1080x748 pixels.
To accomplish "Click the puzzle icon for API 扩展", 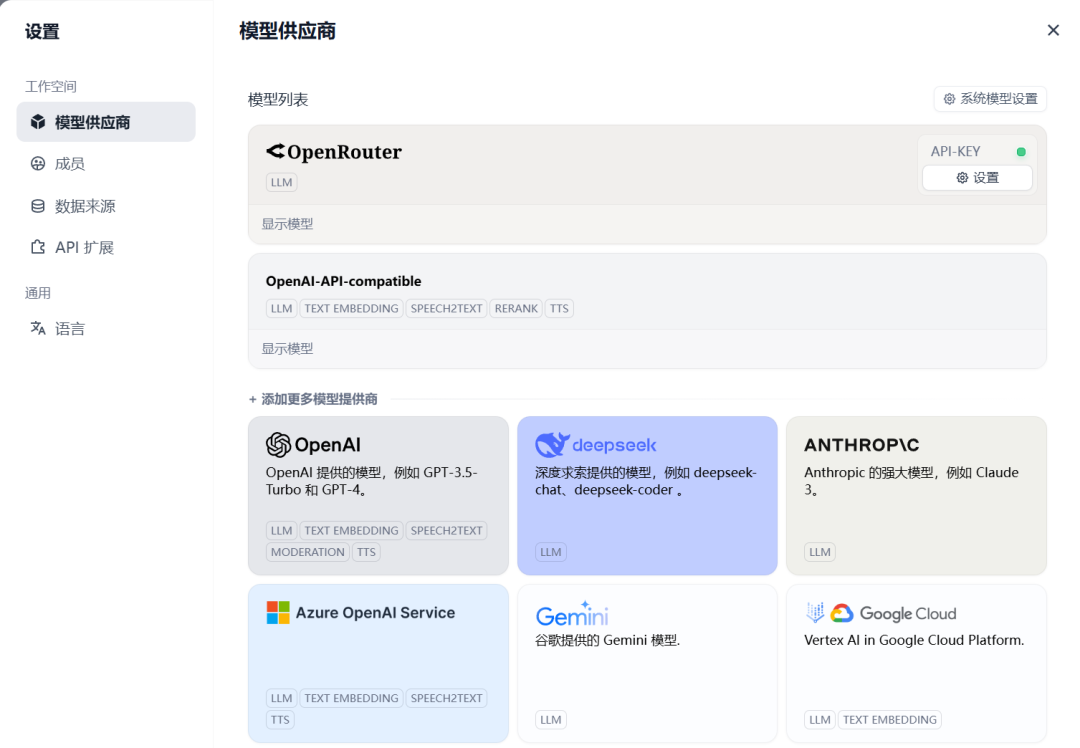I will 38,247.
